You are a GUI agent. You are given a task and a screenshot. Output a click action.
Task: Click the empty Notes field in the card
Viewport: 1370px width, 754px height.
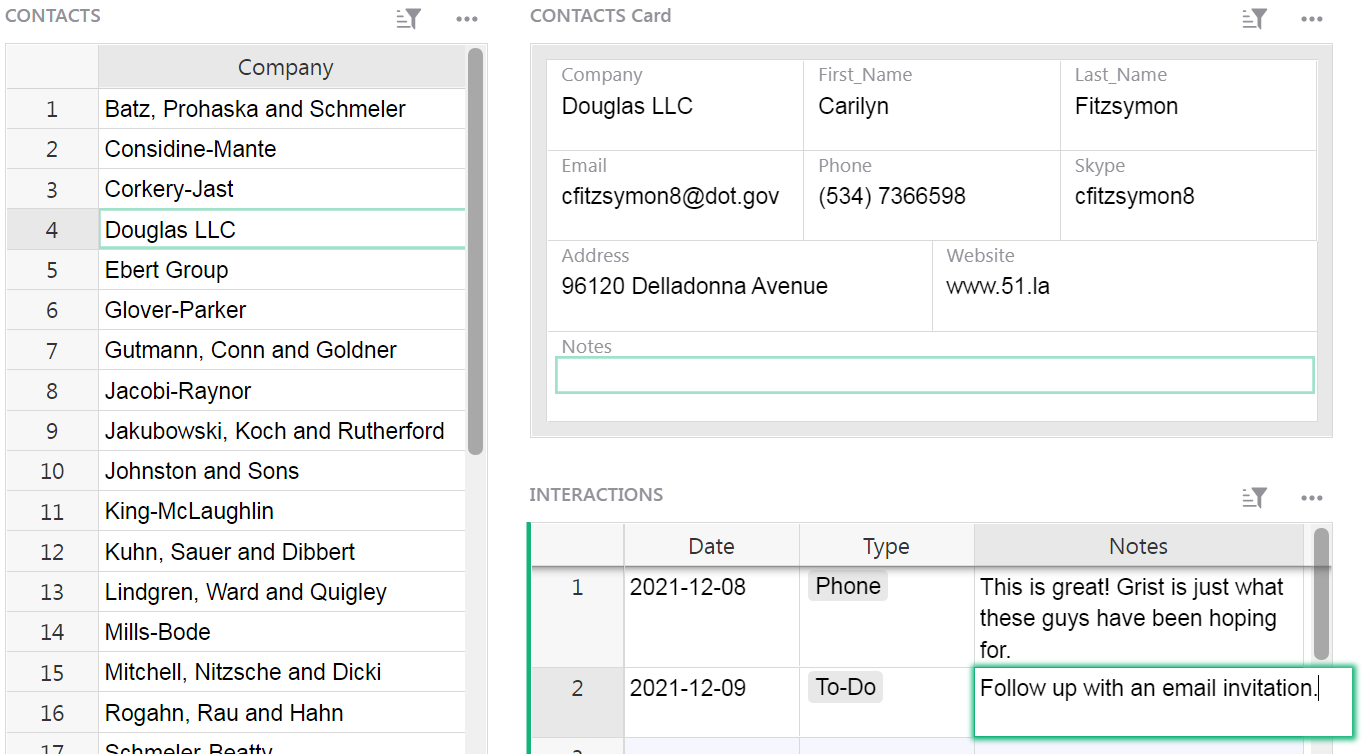(x=934, y=375)
